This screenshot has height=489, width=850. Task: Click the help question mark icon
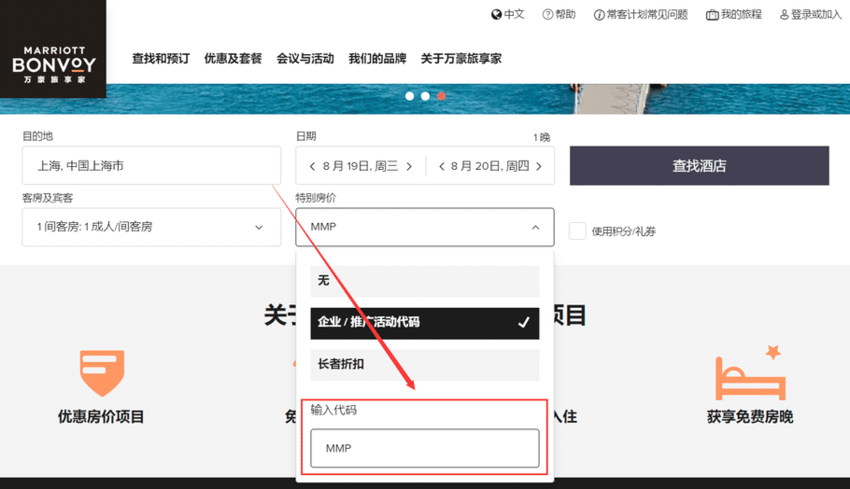pos(547,15)
